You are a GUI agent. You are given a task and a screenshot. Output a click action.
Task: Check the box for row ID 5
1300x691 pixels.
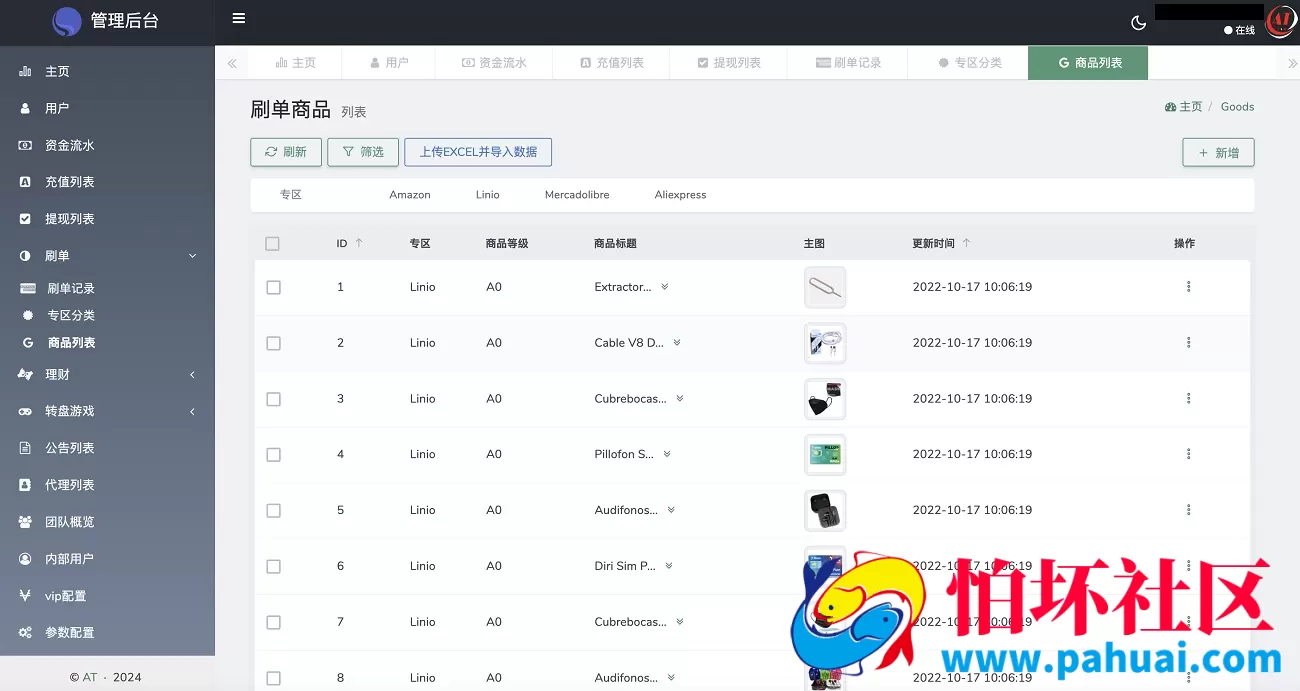[x=273, y=510]
